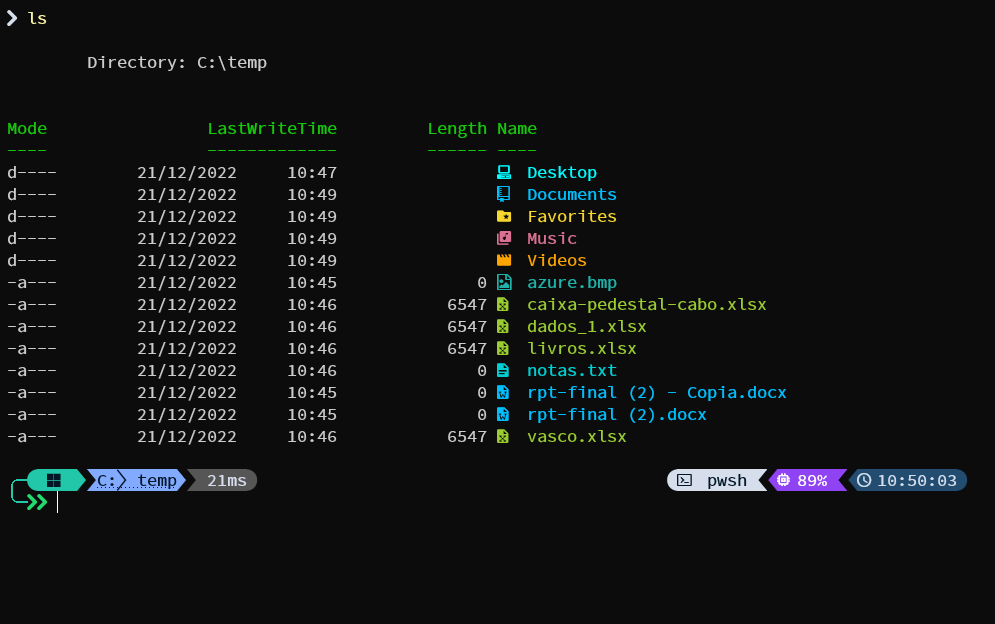Click the CPU chip icon beside 89%
This screenshot has height=624, width=995.
pos(784,480)
